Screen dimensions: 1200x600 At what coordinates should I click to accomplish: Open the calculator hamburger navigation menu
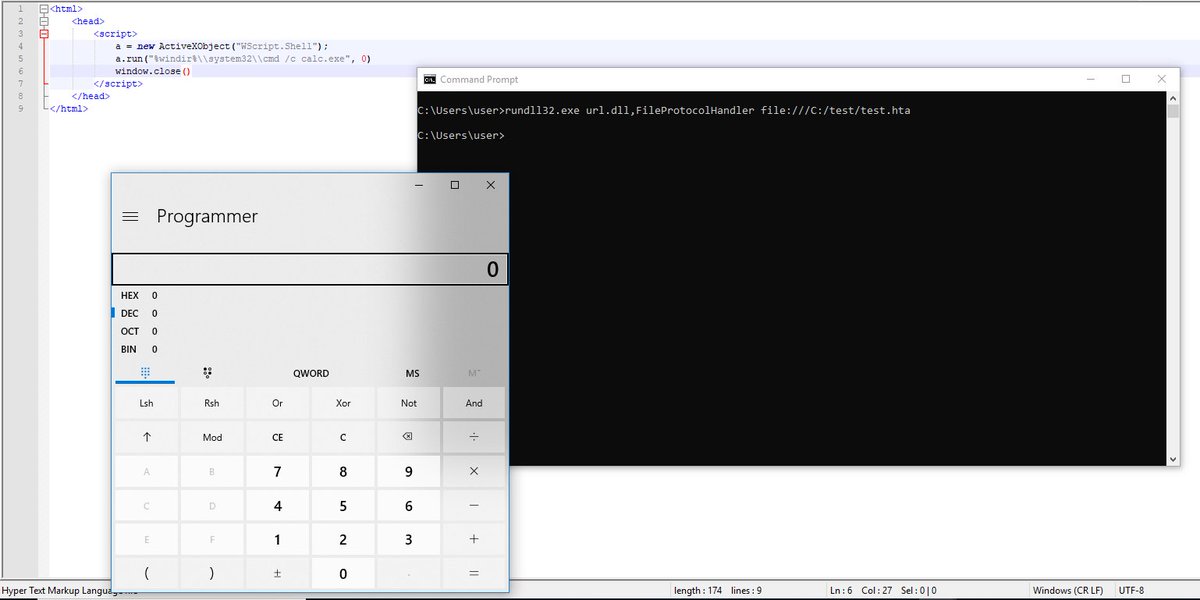(129, 216)
